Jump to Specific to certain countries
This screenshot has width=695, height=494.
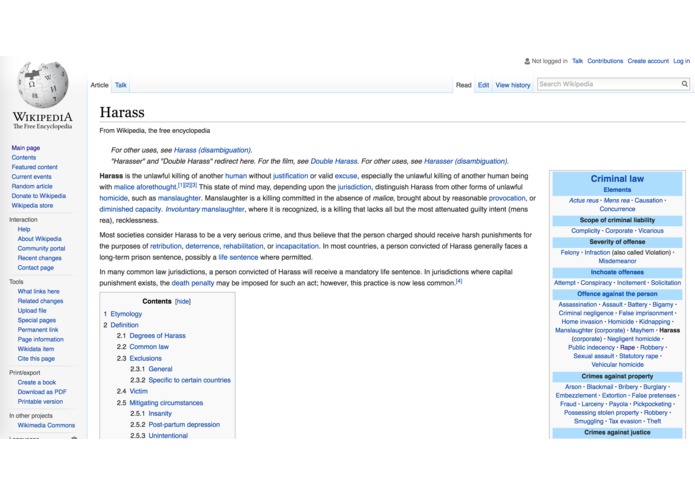[x=189, y=380]
